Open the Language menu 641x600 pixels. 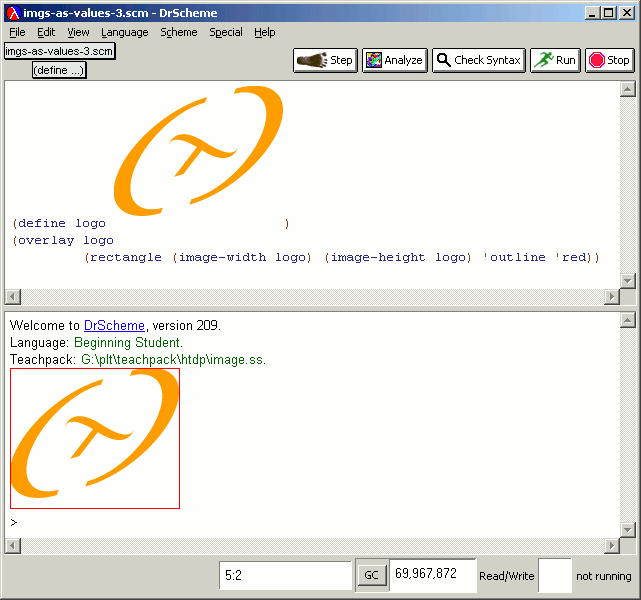click(x=125, y=32)
